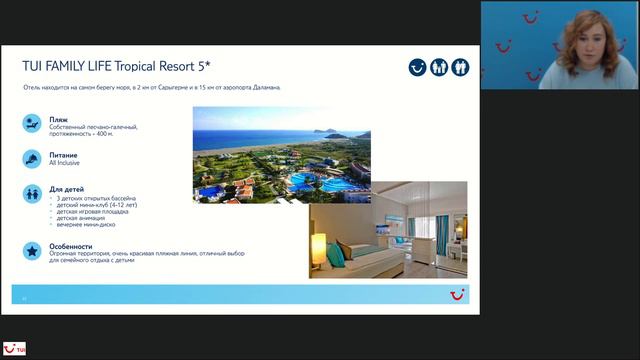640x360 pixels.
Task: Click the Пляж heading
Action: [58, 120]
